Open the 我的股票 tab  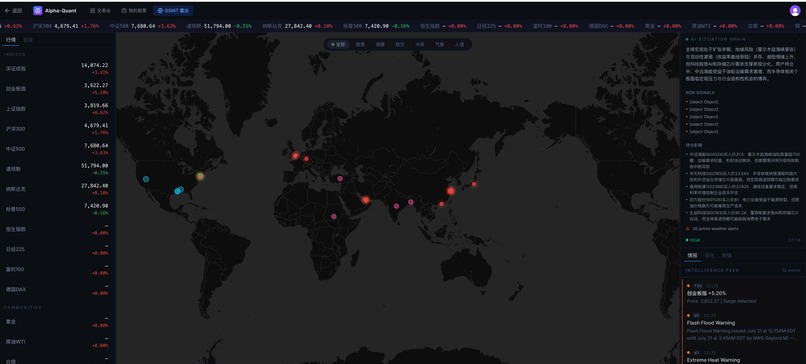pos(134,10)
